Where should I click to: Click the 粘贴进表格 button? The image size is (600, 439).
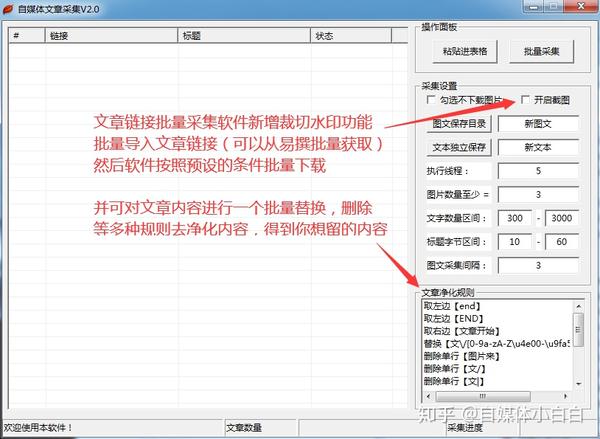[465, 51]
